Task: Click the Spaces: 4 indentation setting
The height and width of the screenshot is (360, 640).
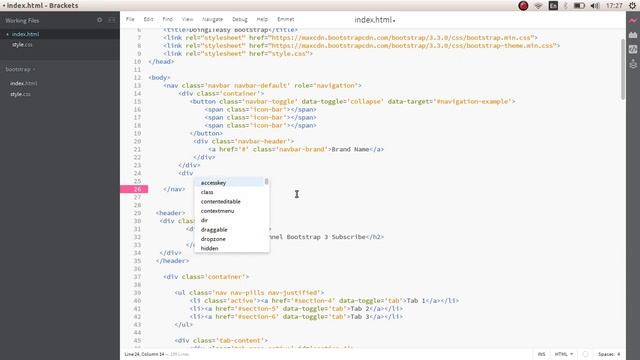Action: click(609, 354)
